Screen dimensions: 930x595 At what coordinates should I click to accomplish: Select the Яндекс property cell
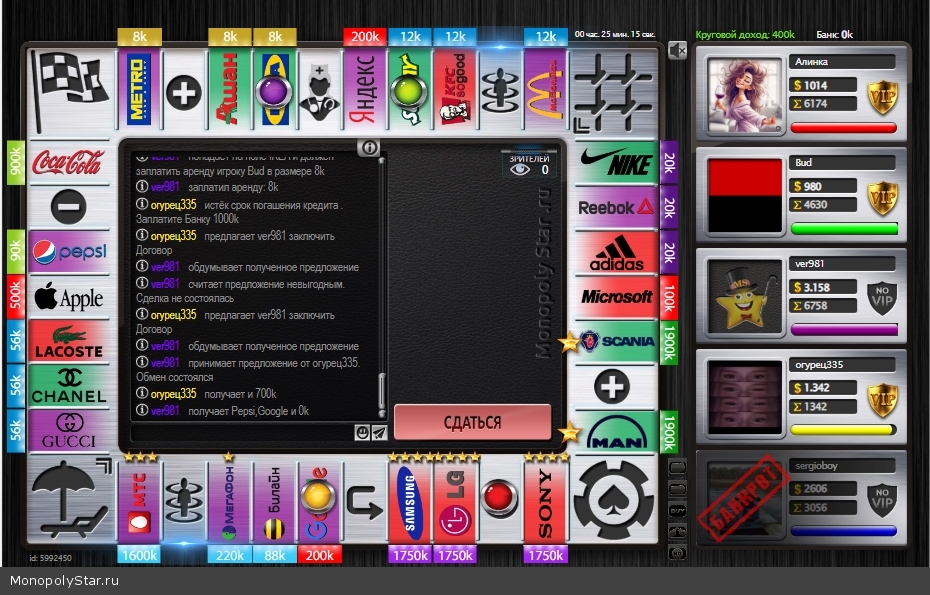coord(364,90)
